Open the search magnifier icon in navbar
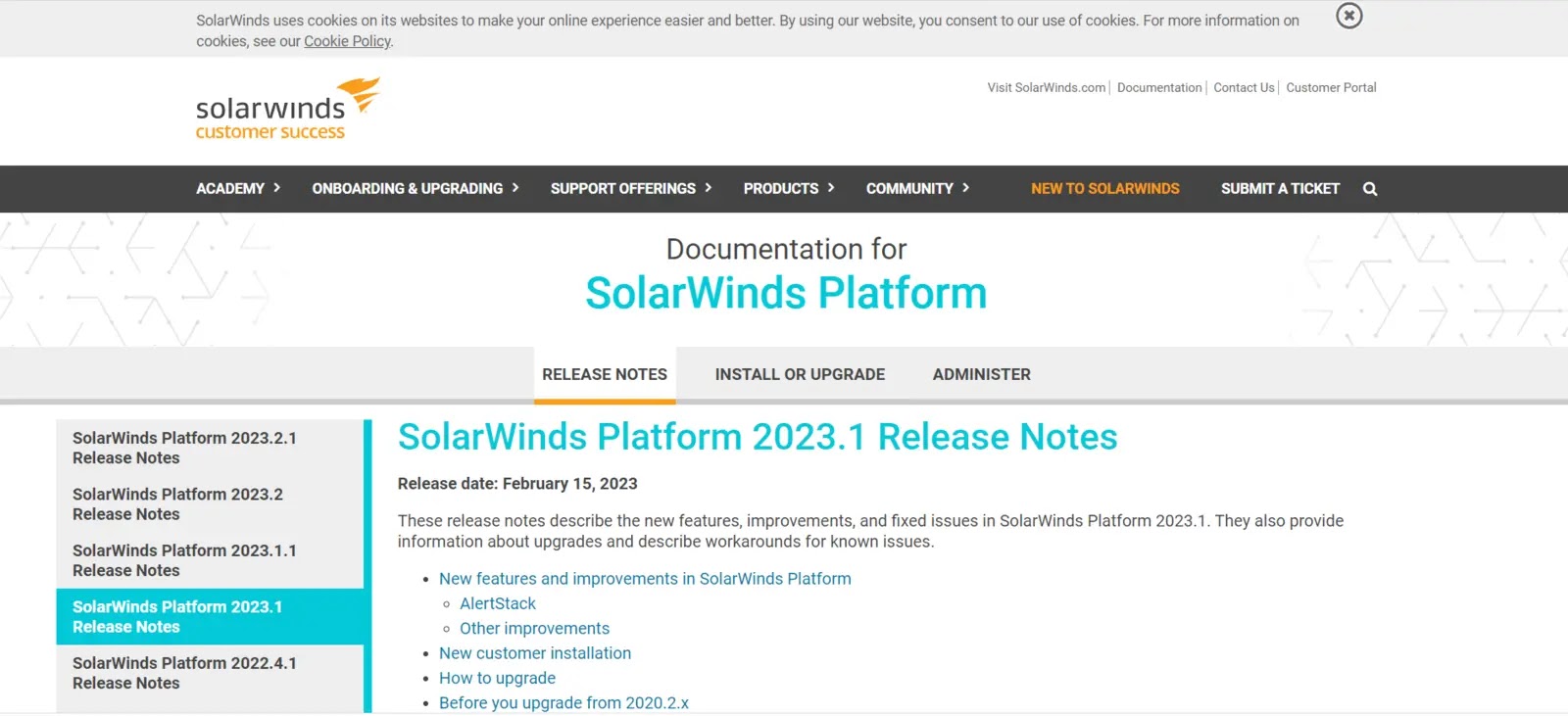1568x716 pixels. pyautogui.click(x=1370, y=189)
